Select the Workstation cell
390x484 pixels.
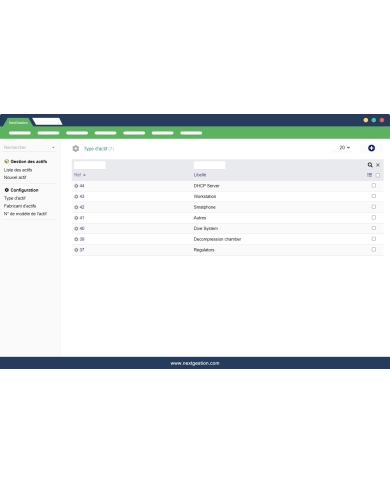coord(205,197)
